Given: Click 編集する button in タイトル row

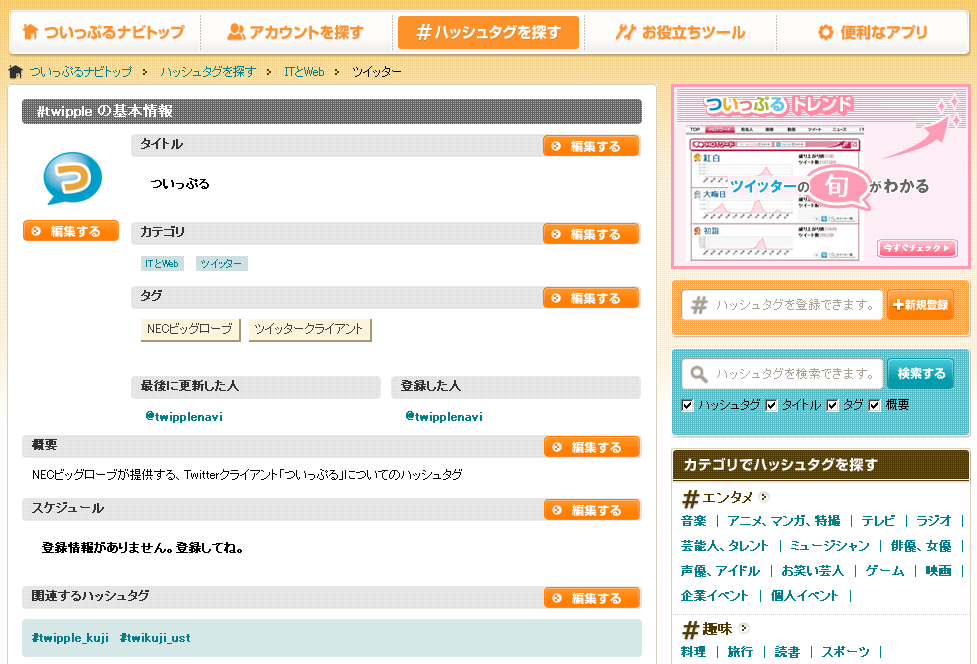Looking at the screenshot, I should point(591,146).
